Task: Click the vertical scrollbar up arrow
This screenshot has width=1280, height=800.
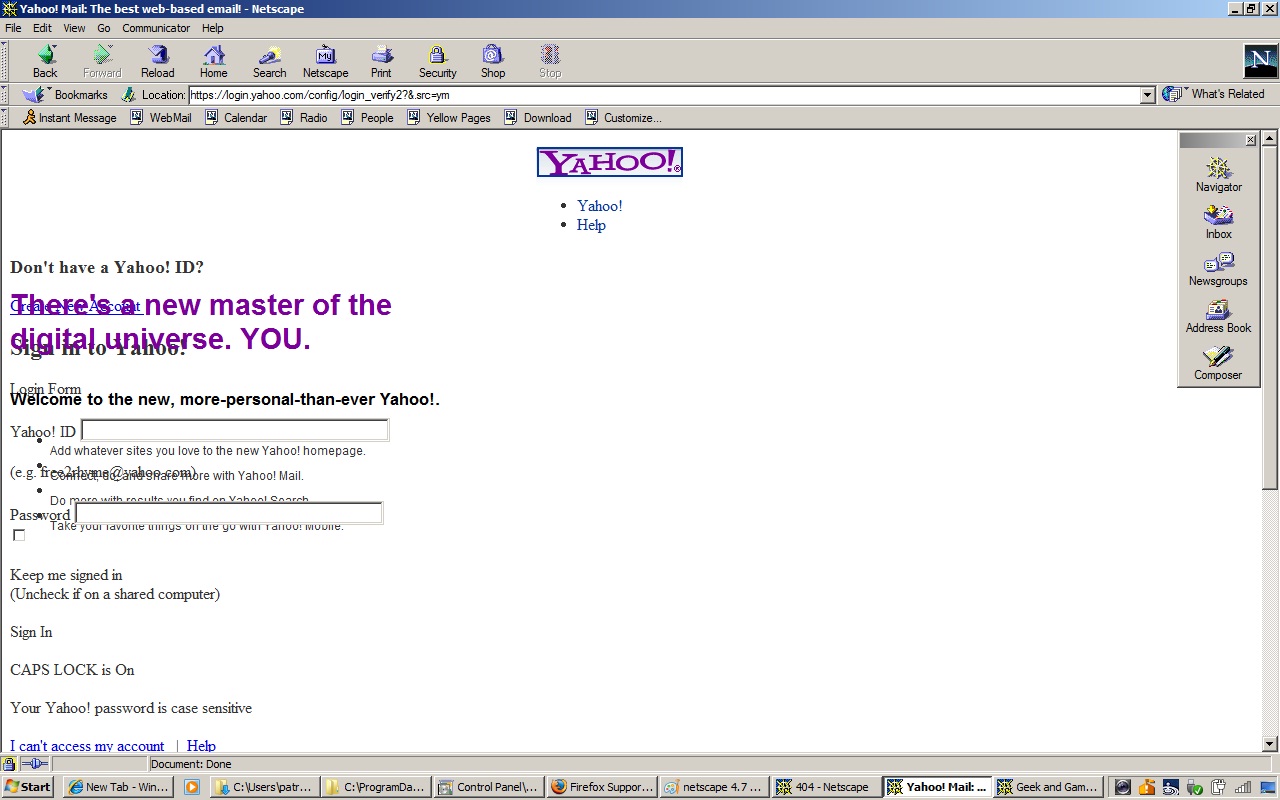Action: [1270, 139]
